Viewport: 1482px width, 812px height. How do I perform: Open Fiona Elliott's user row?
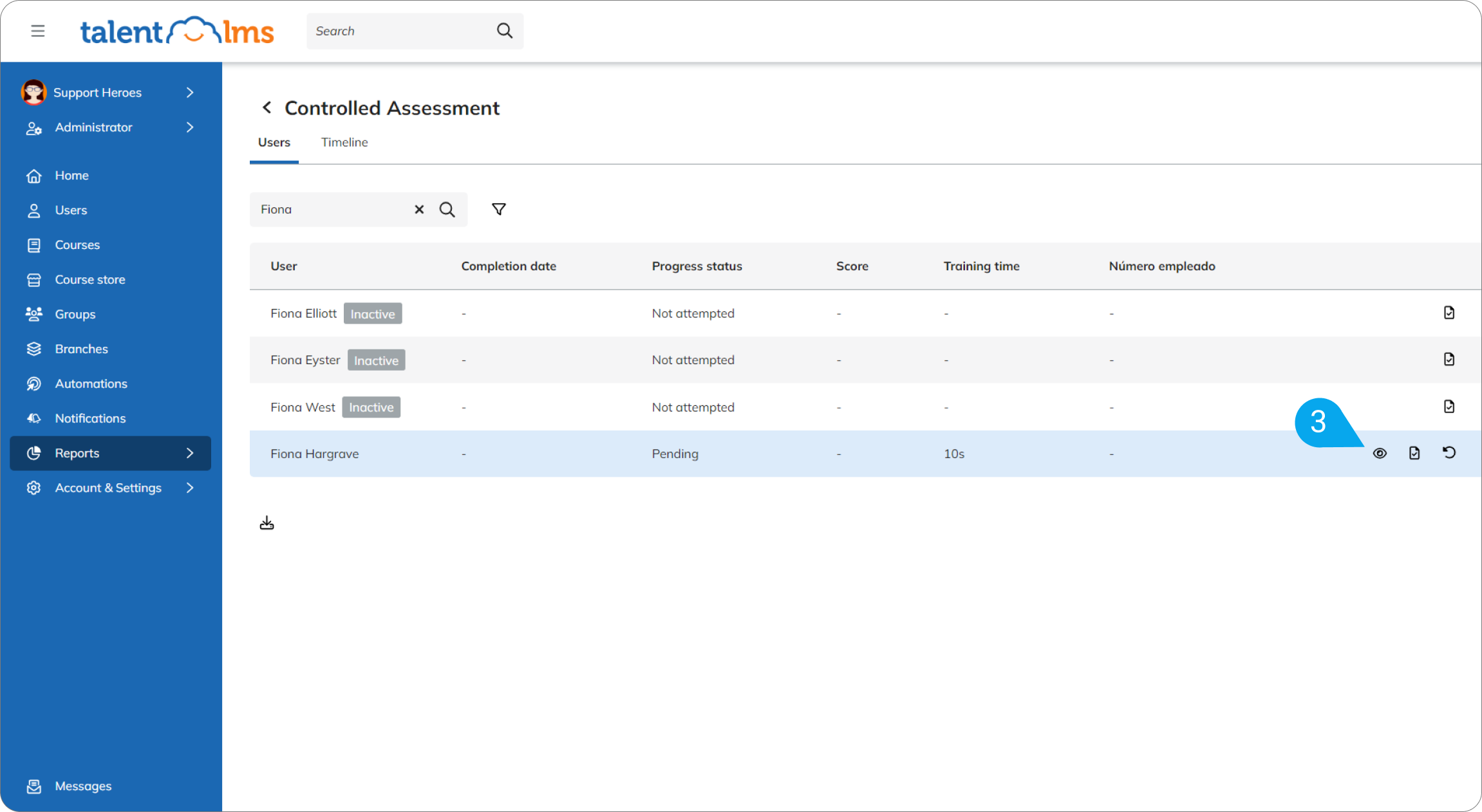[x=865, y=313]
